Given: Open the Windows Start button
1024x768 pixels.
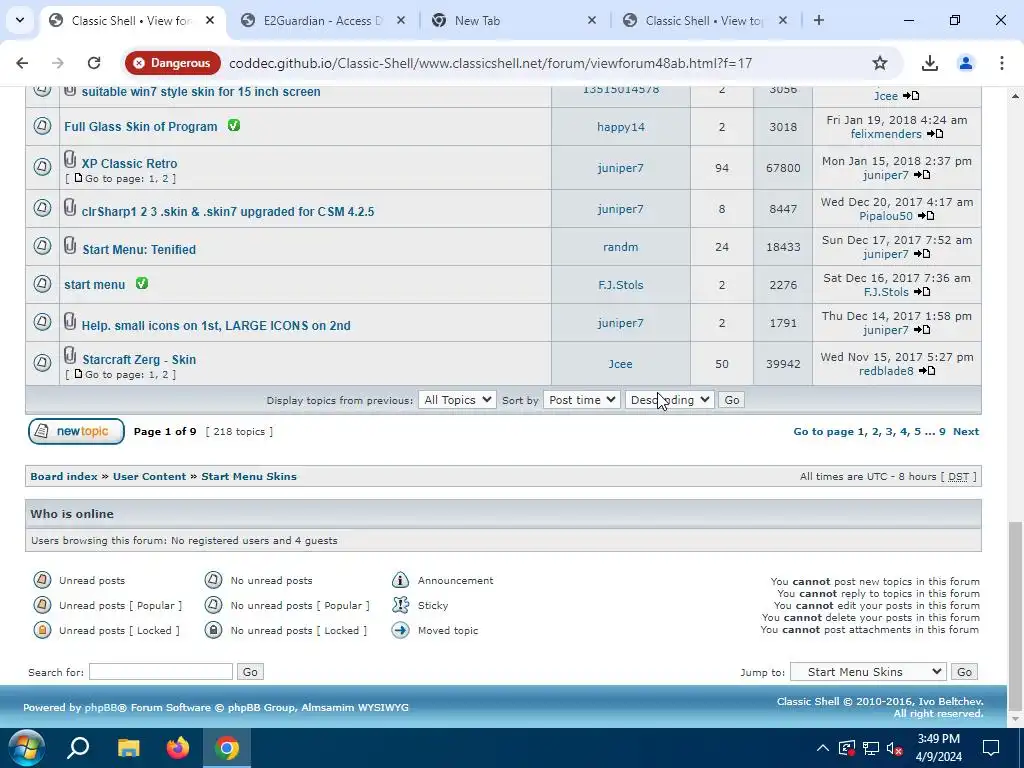Looking at the screenshot, I should coord(26,748).
